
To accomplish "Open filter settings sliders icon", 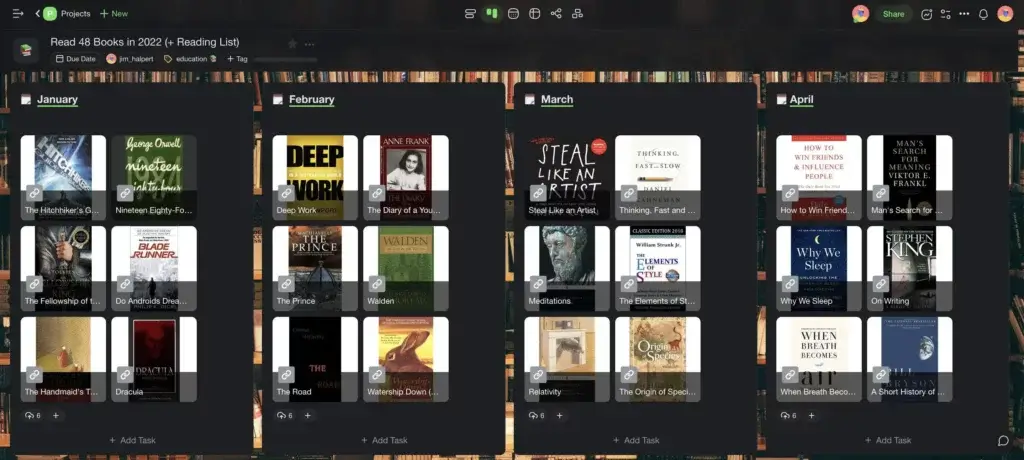I will coord(945,14).
